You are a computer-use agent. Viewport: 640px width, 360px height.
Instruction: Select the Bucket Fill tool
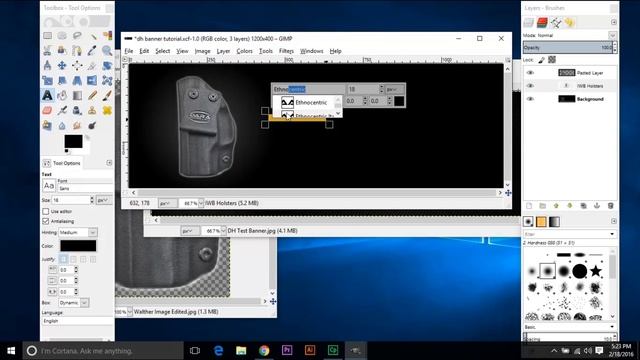[62, 95]
